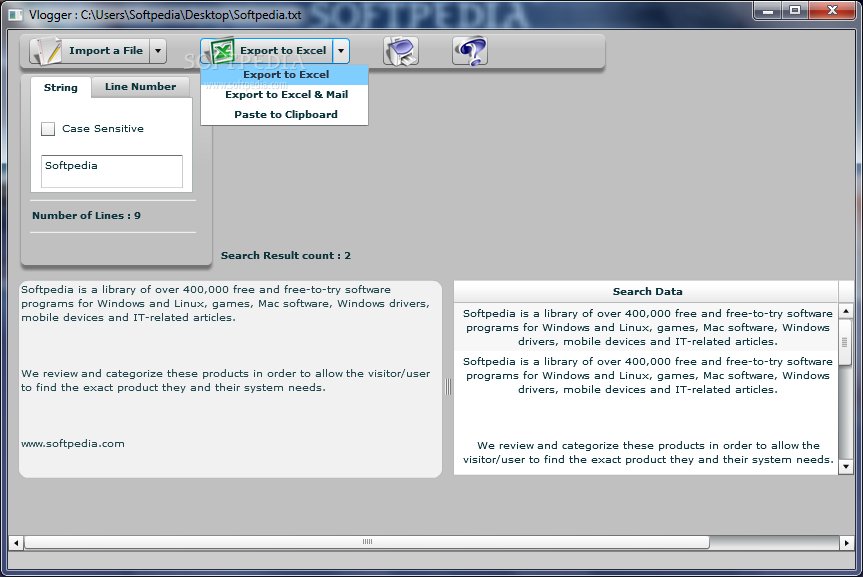Screen dimensions: 863x577
Task: Choose Paste to Clipboard option
Action: (285, 115)
